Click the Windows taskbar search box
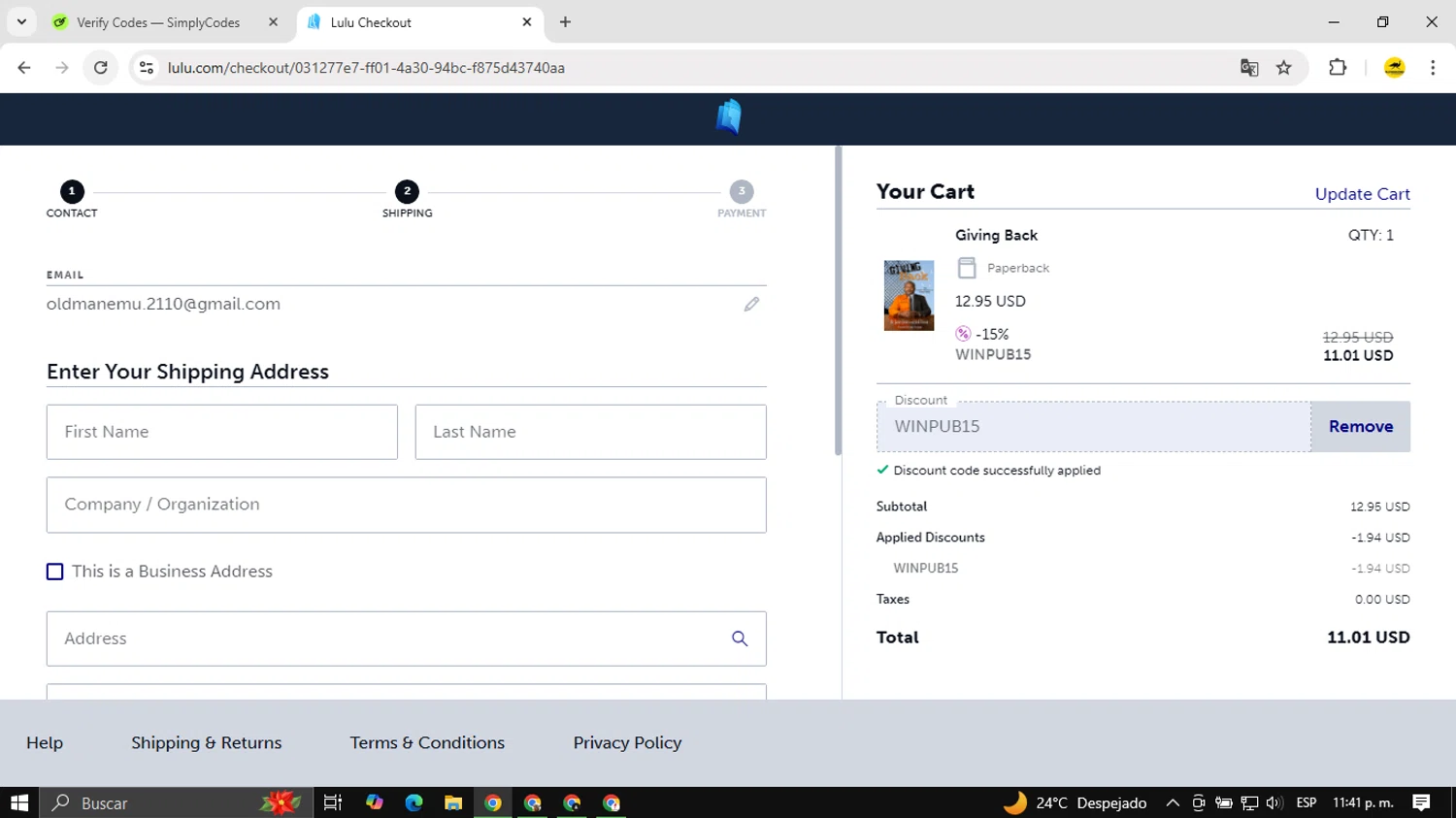This screenshot has width=1456, height=818. [177, 803]
